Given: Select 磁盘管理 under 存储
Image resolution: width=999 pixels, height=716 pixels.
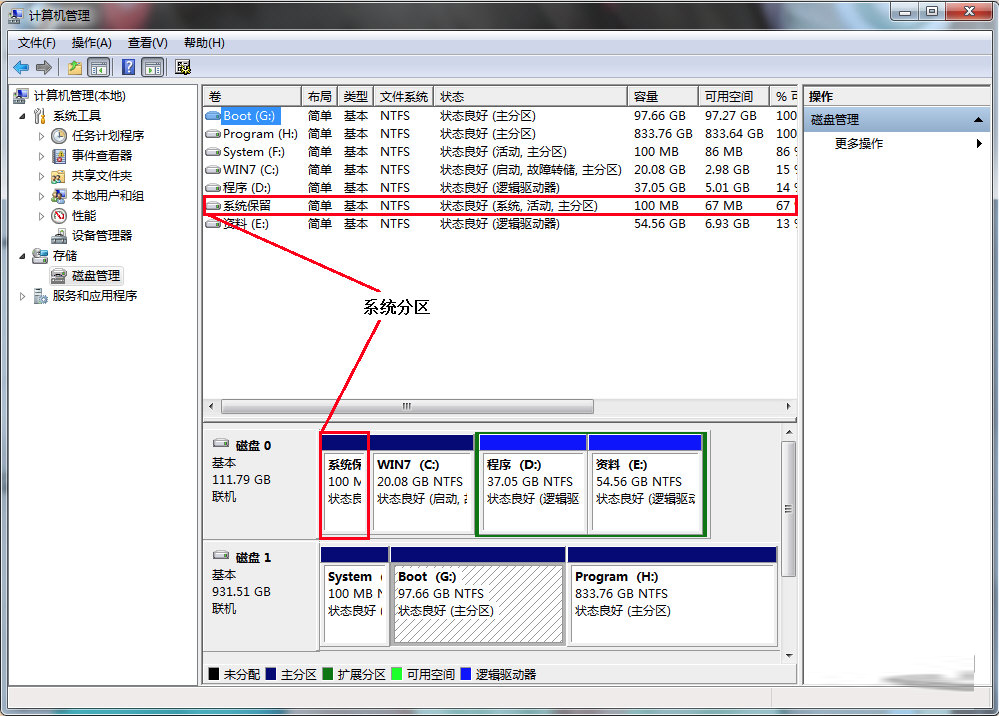Looking at the screenshot, I should [95, 275].
